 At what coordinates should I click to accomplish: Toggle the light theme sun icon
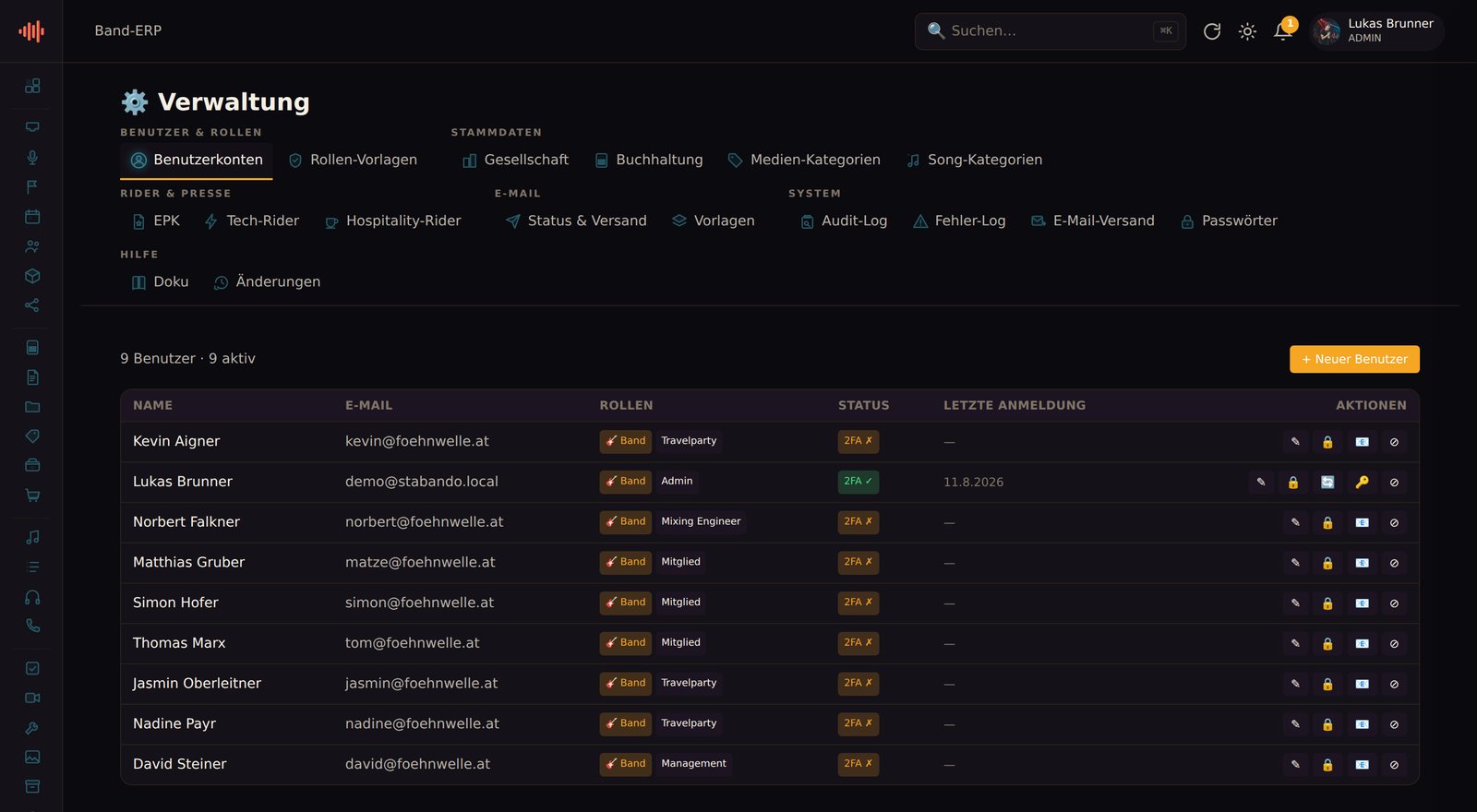[1247, 31]
